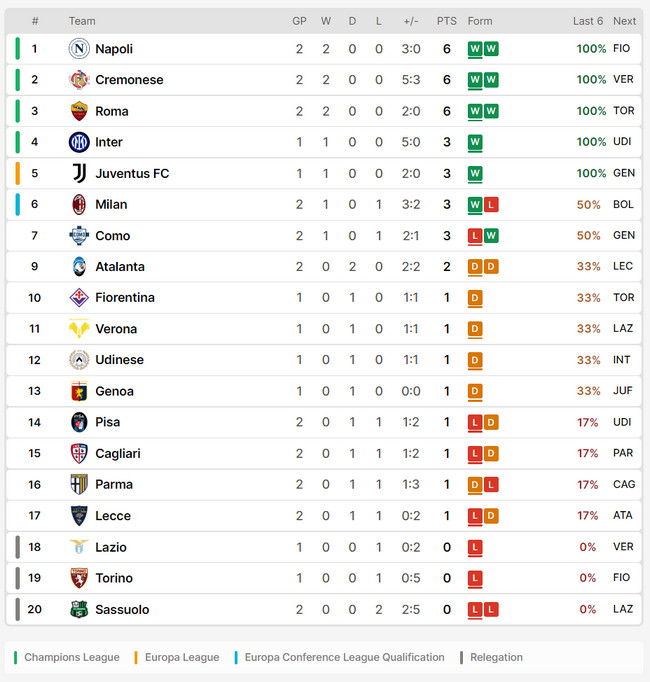Click the Champions League legend color marker
Viewport: 650px width, 682px height.
[16, 657]
